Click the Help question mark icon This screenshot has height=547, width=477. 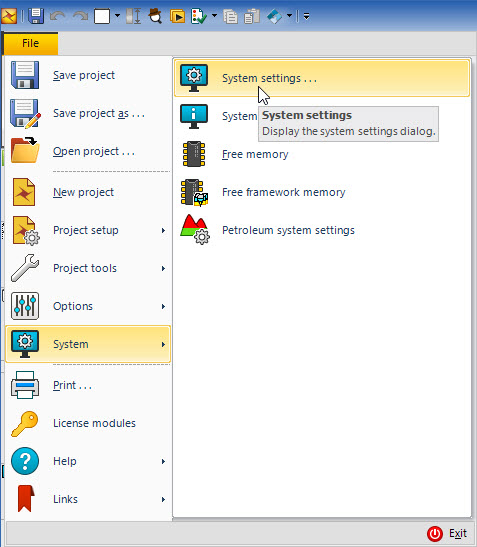point(25,461)
